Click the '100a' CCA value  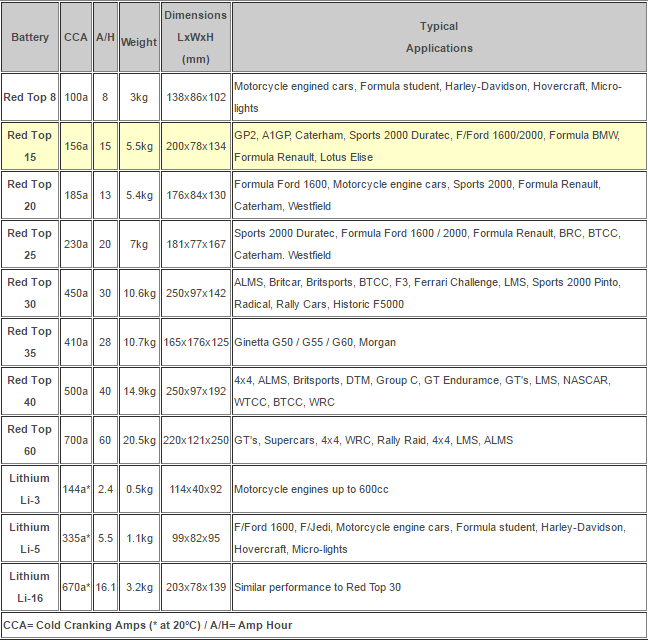pos(76,97)
